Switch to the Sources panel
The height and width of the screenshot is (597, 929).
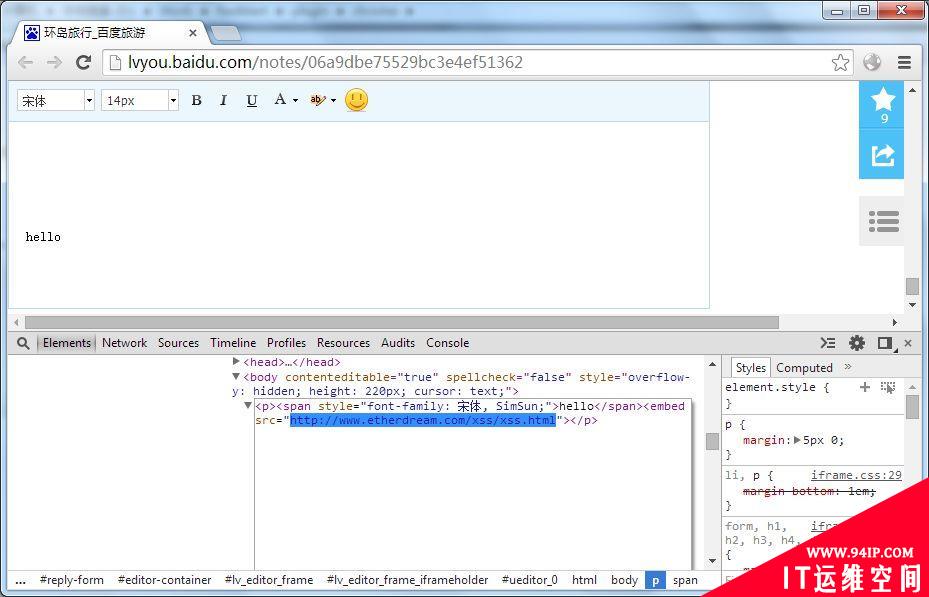178,343
